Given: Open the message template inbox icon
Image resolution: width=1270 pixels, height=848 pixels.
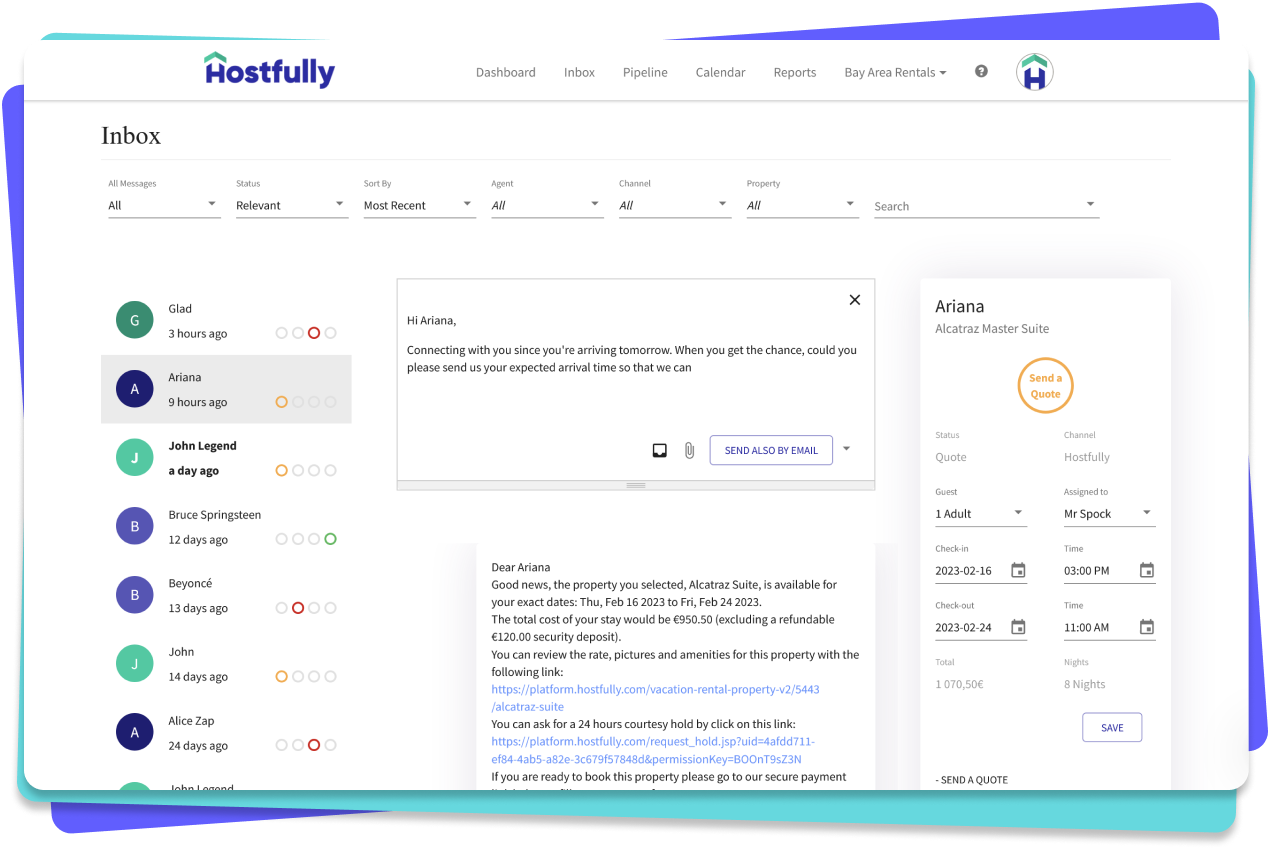Looking at the screenshot, I should pyautogui.click(x=660, y=451).
